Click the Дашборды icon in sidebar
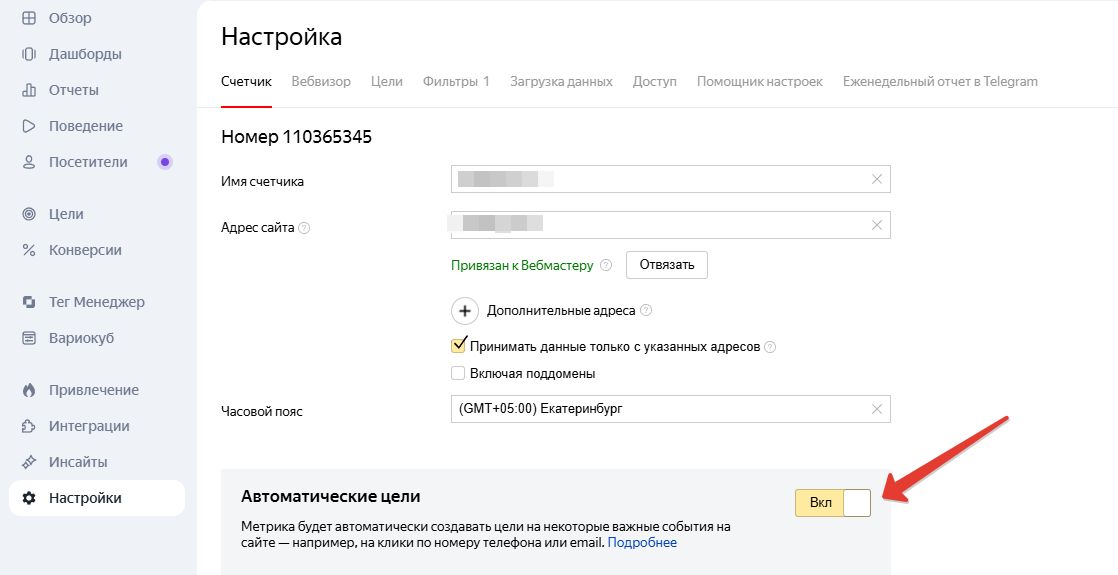The height and width of the screenshot is (575, 1118). (29, 54)
